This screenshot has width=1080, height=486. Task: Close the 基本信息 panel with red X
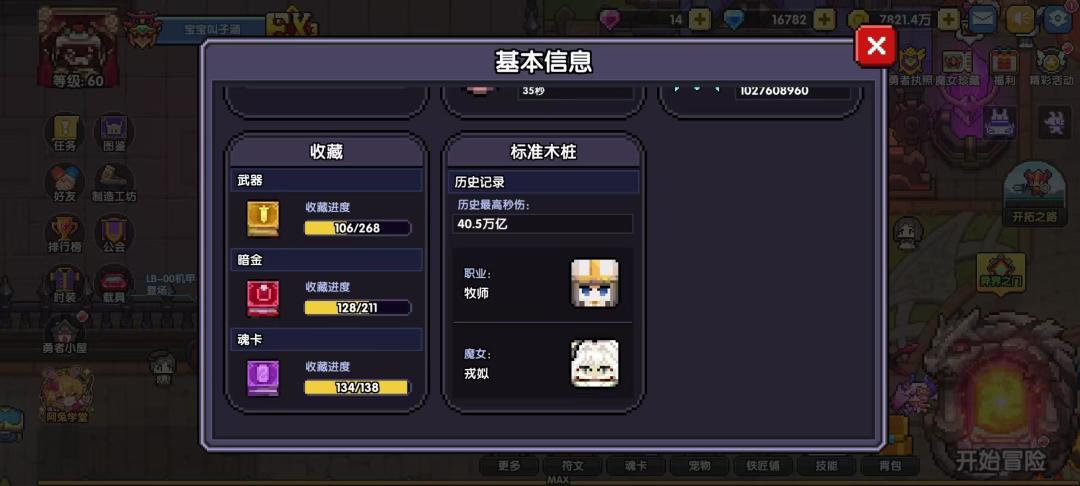[x=875, y=46]
